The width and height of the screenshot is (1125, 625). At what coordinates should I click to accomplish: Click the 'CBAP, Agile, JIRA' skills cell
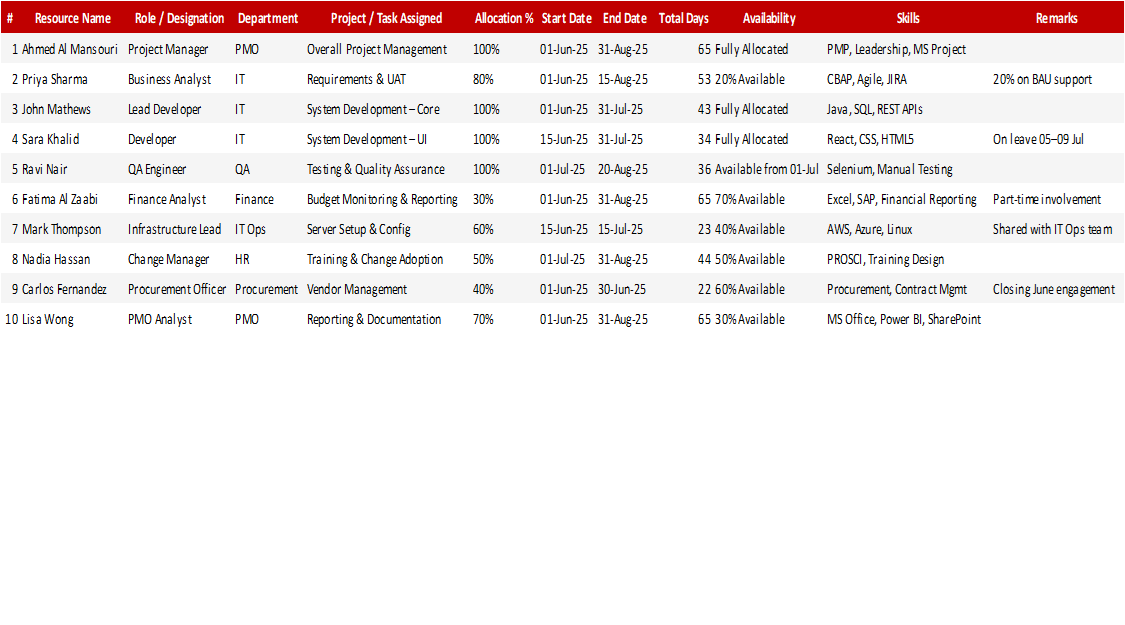pos(867,80)
